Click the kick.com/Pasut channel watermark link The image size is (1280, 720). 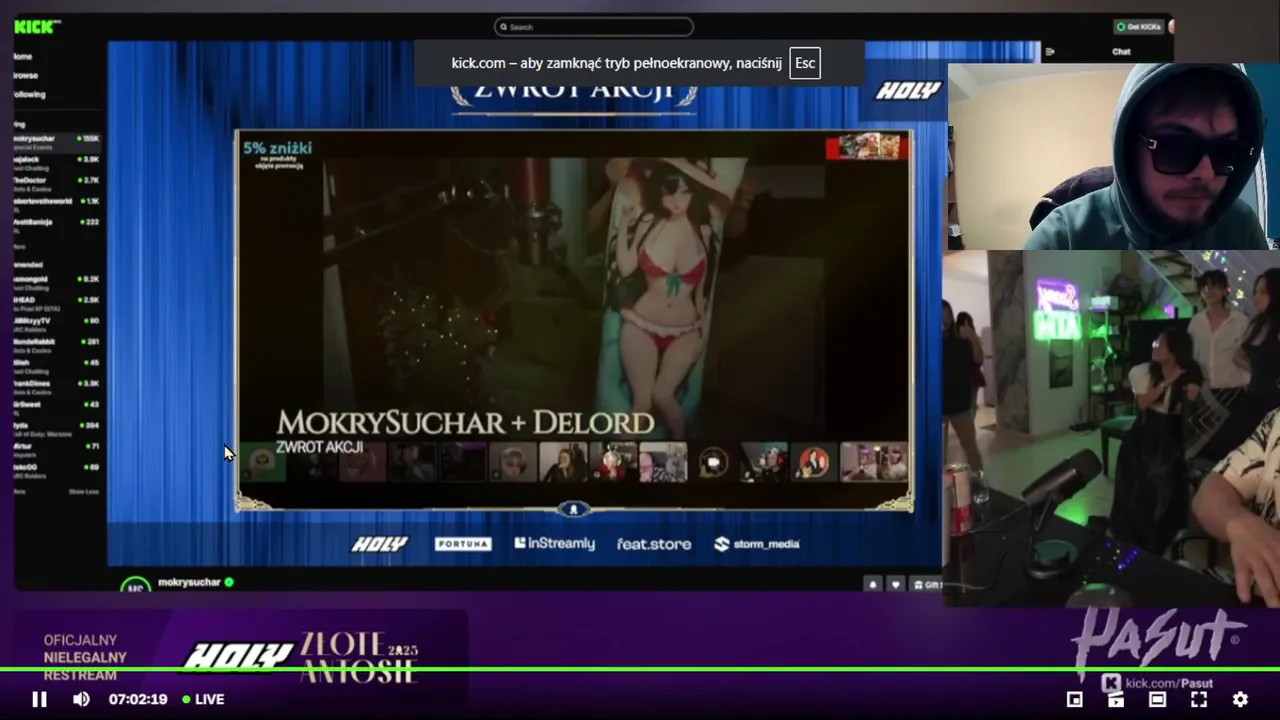click(x=1158, y=683)
